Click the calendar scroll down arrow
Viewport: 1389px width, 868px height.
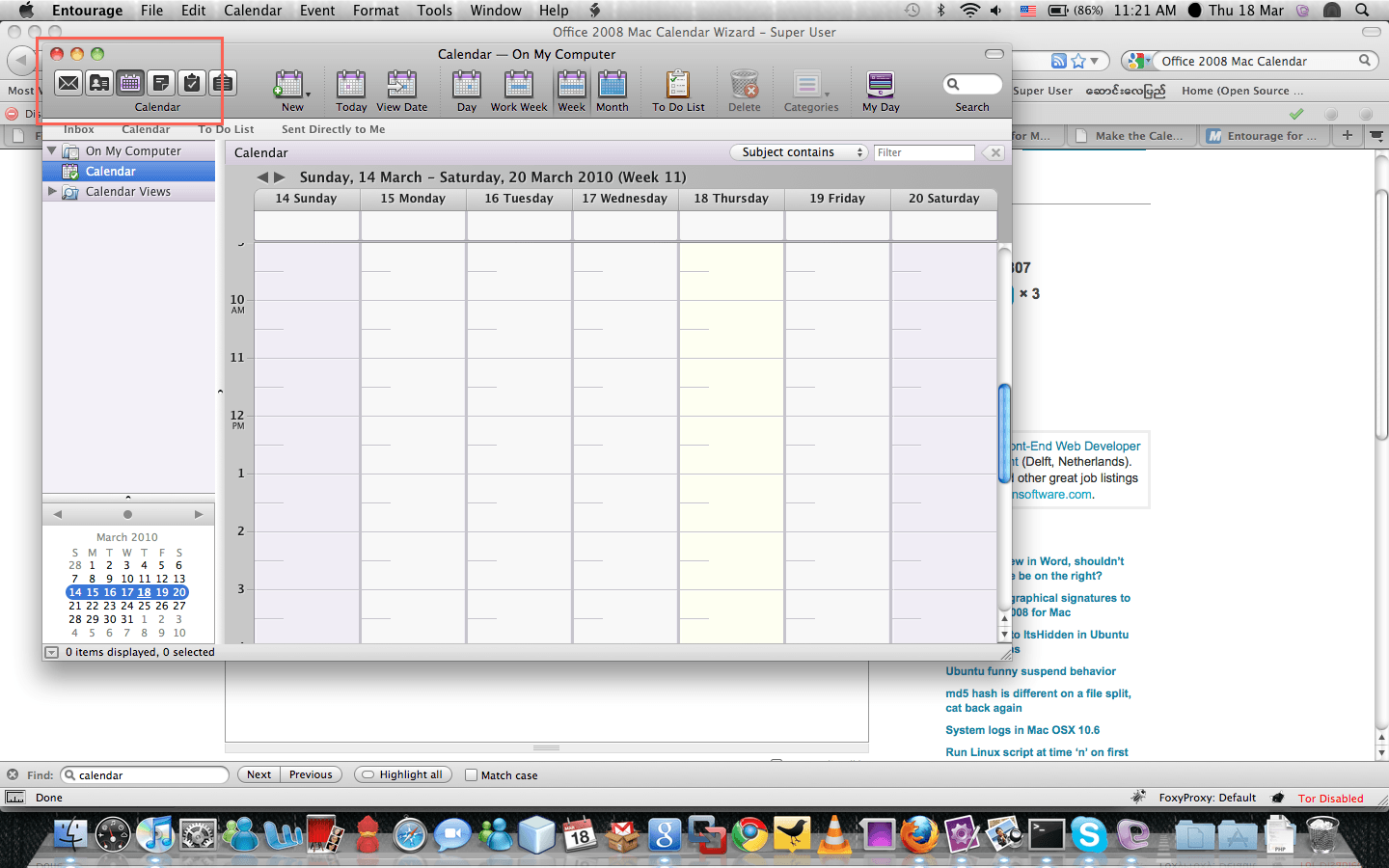coord(1004,636)
